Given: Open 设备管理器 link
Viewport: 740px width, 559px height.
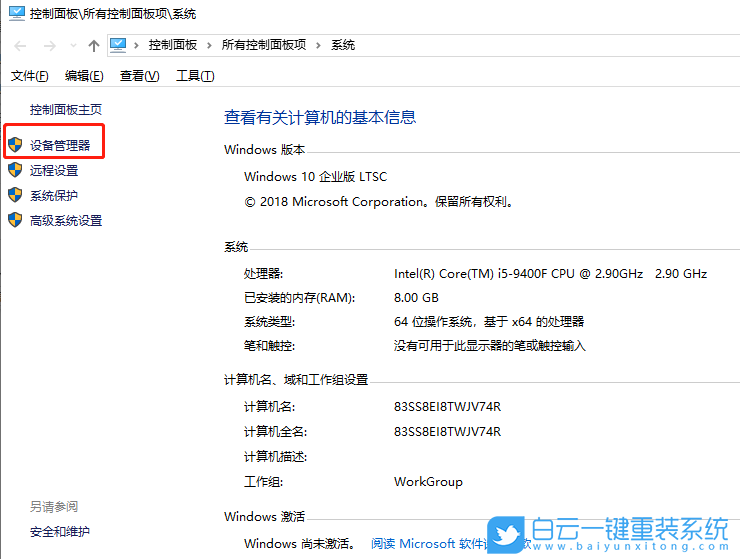Looking at the screenshot, I should 60,145.
